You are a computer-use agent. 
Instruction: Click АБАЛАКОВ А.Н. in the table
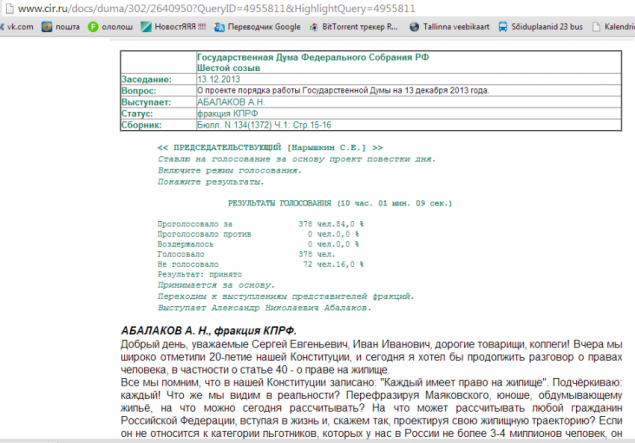point(231,102)
